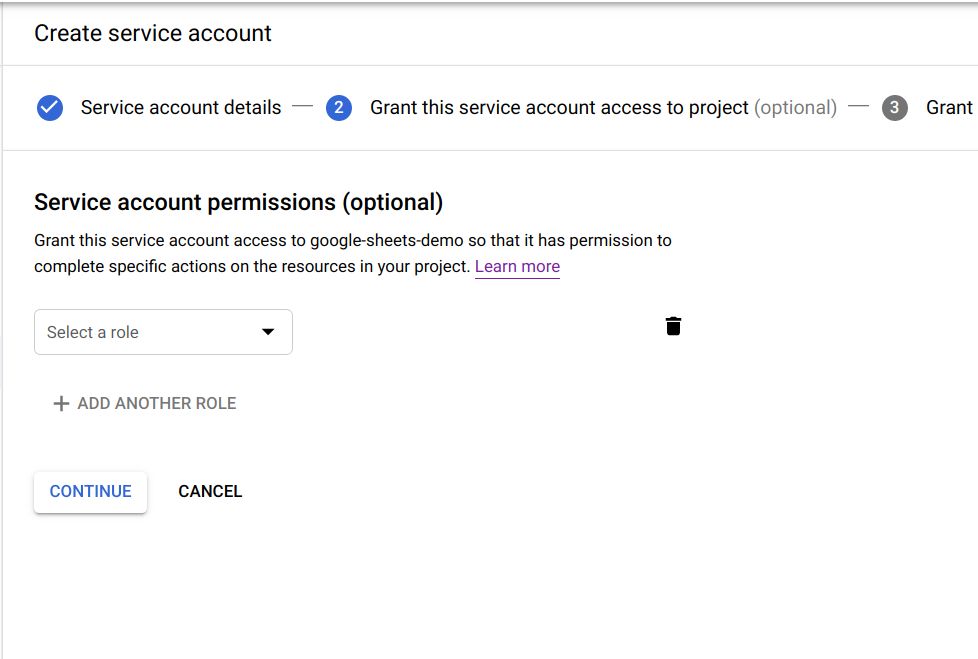
Task: Click the step 2 number circle
Action: click(x=339, y=108)
